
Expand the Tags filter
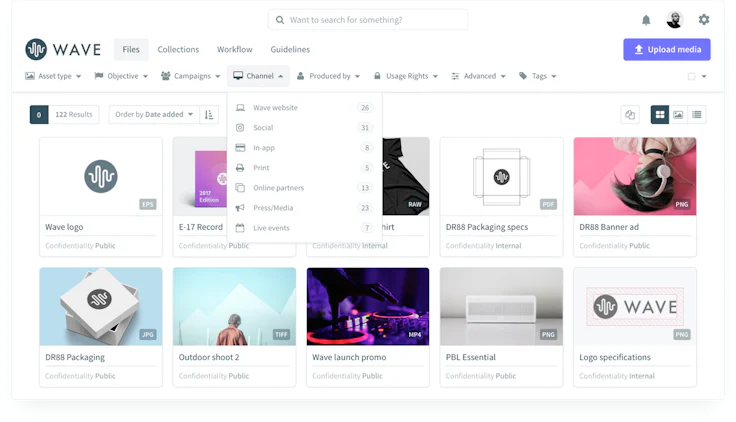tap(538, 76)
